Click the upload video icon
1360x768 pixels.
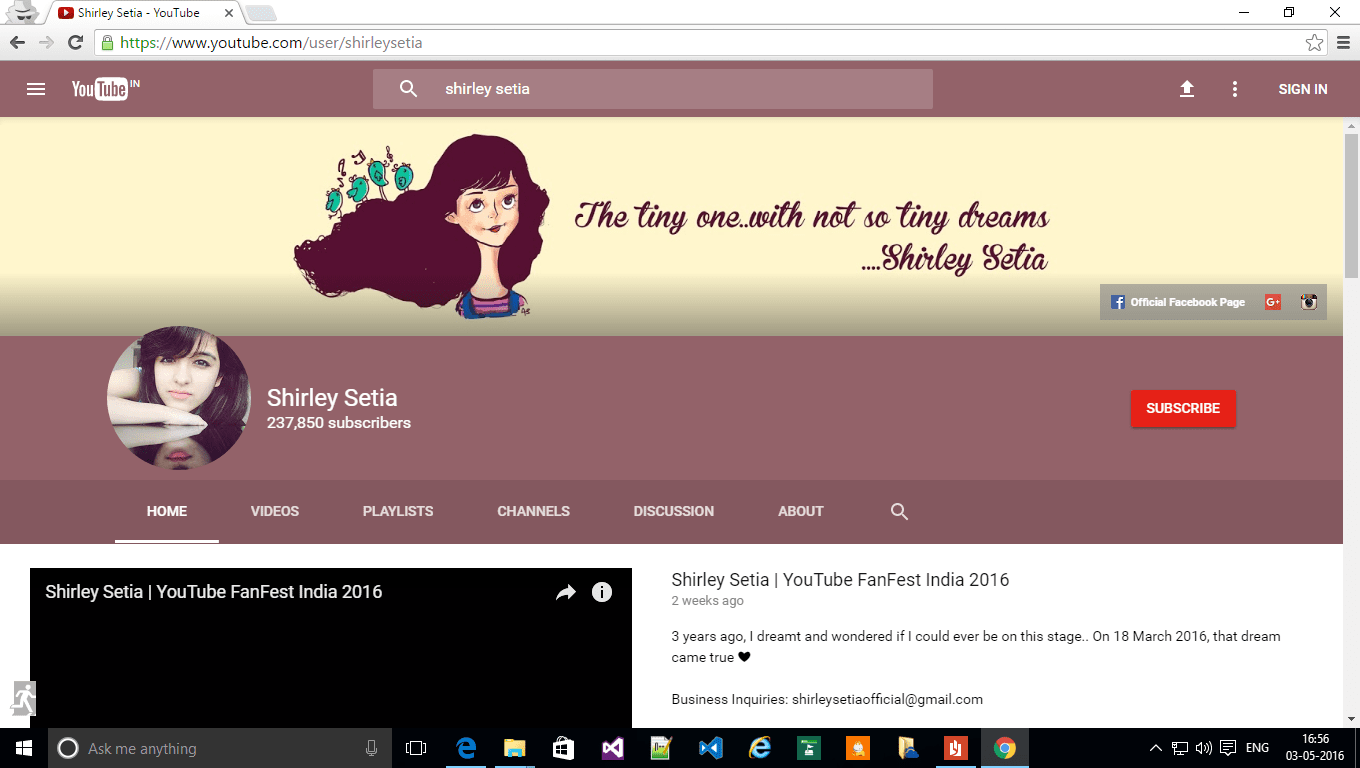(x=1187, y=89)
